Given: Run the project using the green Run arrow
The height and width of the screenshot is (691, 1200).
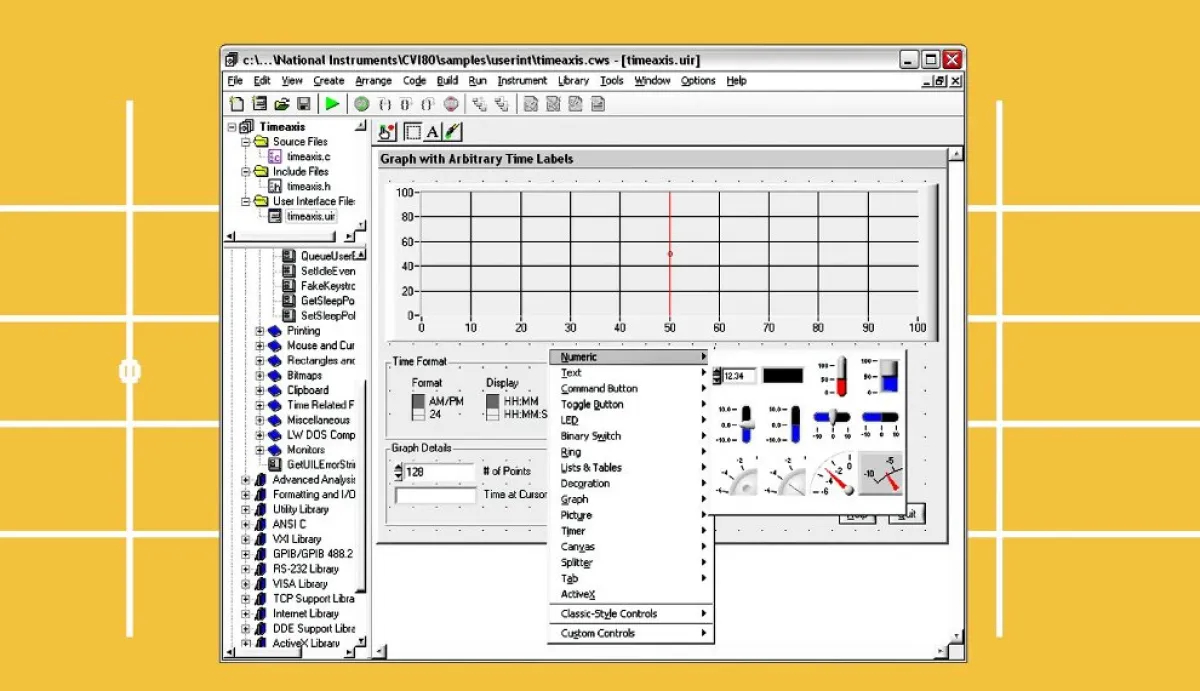Looking at the screenshot, I should point(332,103).
